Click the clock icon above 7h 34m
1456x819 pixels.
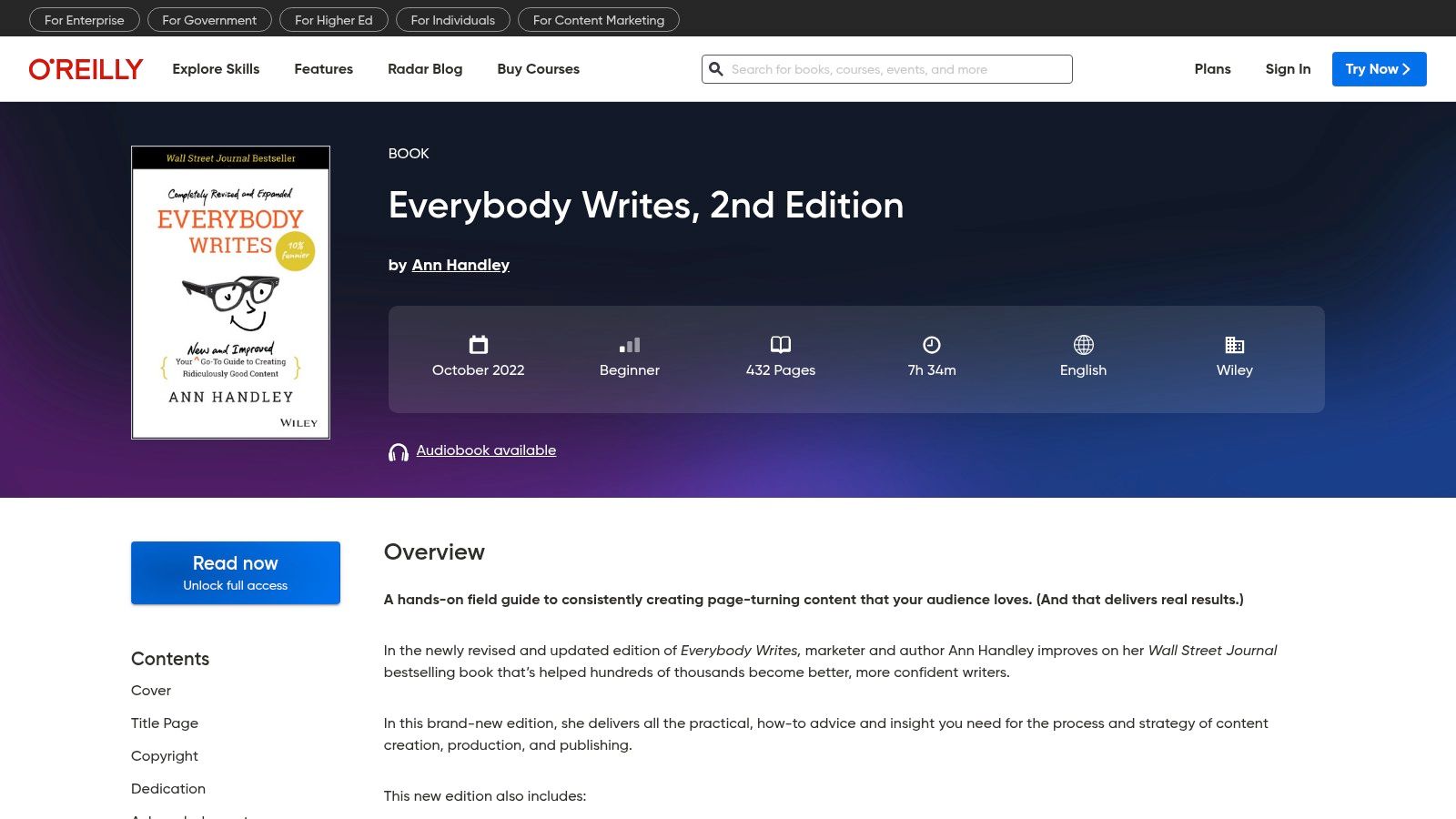point(932,345)
